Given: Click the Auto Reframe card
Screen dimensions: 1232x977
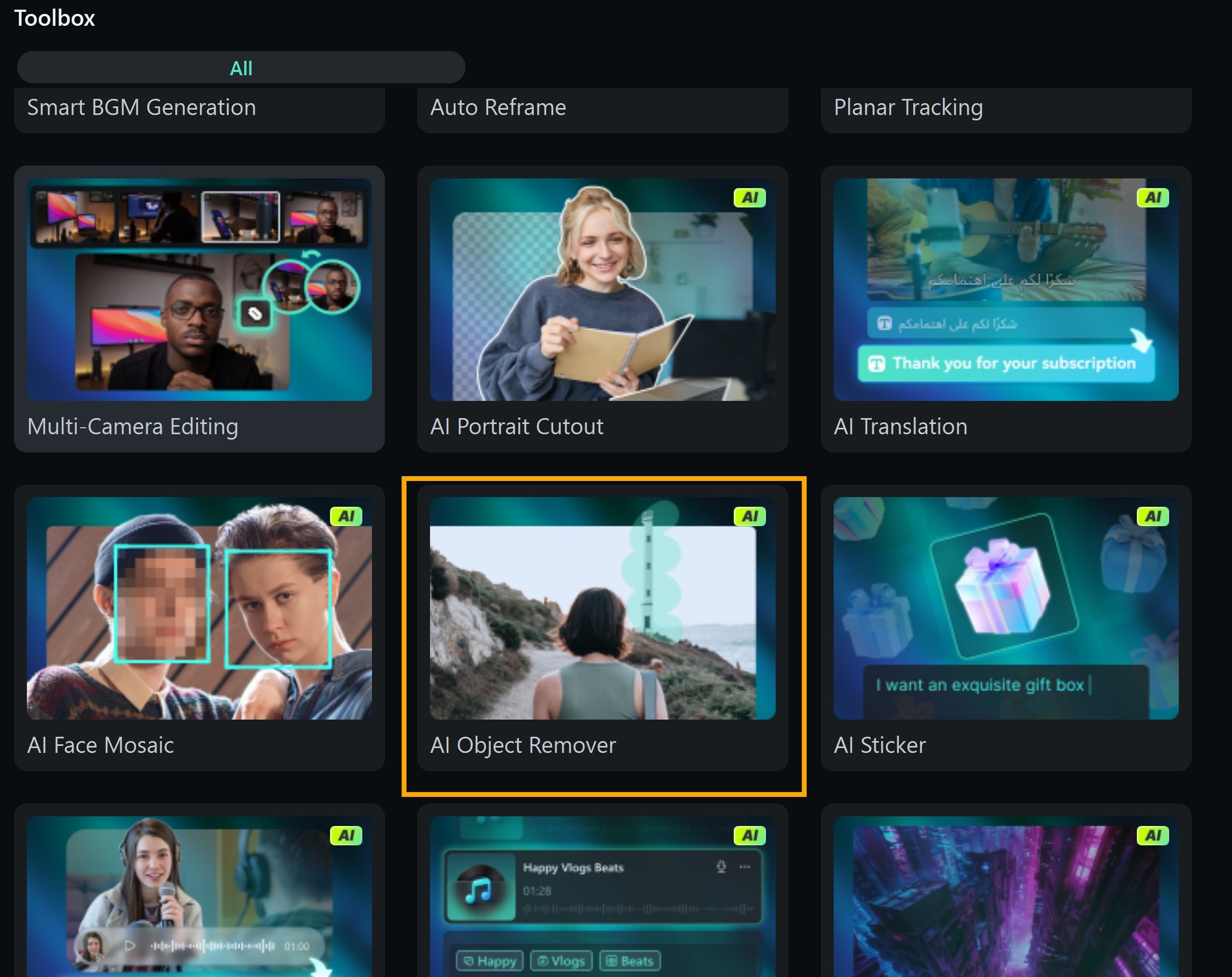Looking at the screenshot, I should click(602, 109).
